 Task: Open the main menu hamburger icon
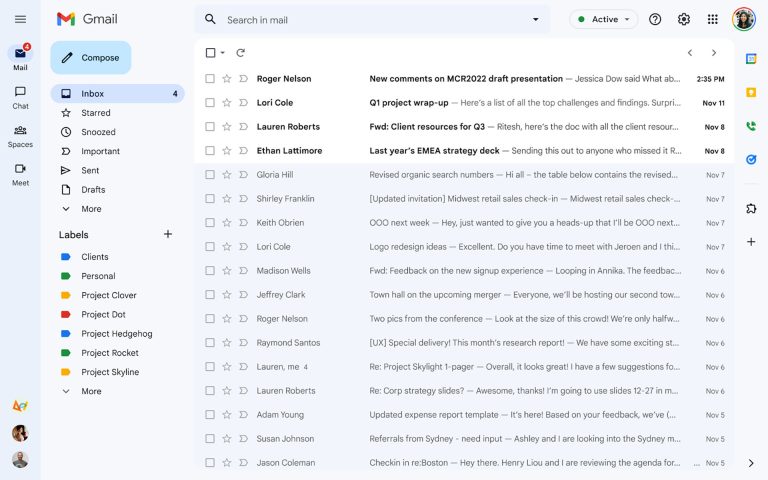tap(20, 19)
